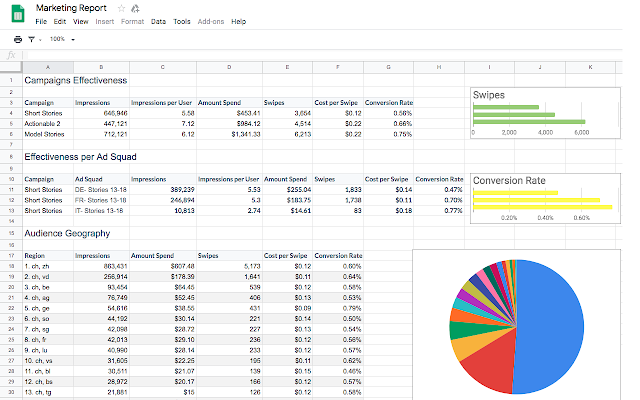Select the Cost per Swipe header in row 3
This screenshot has height=400, width=640.
[x=338, y=103]
